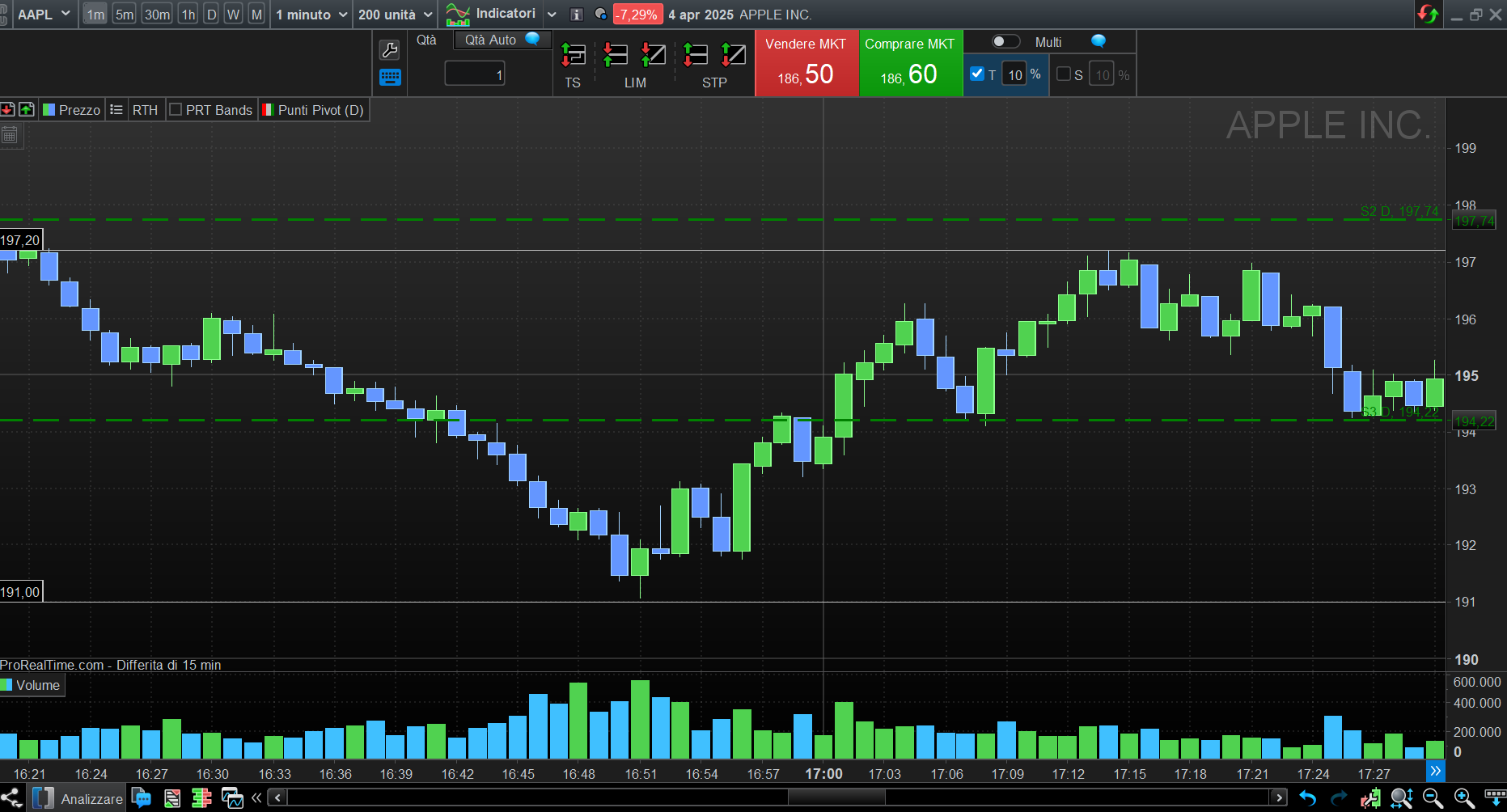Click the horizontal scrollbar thumb

(x=836, y=797)
